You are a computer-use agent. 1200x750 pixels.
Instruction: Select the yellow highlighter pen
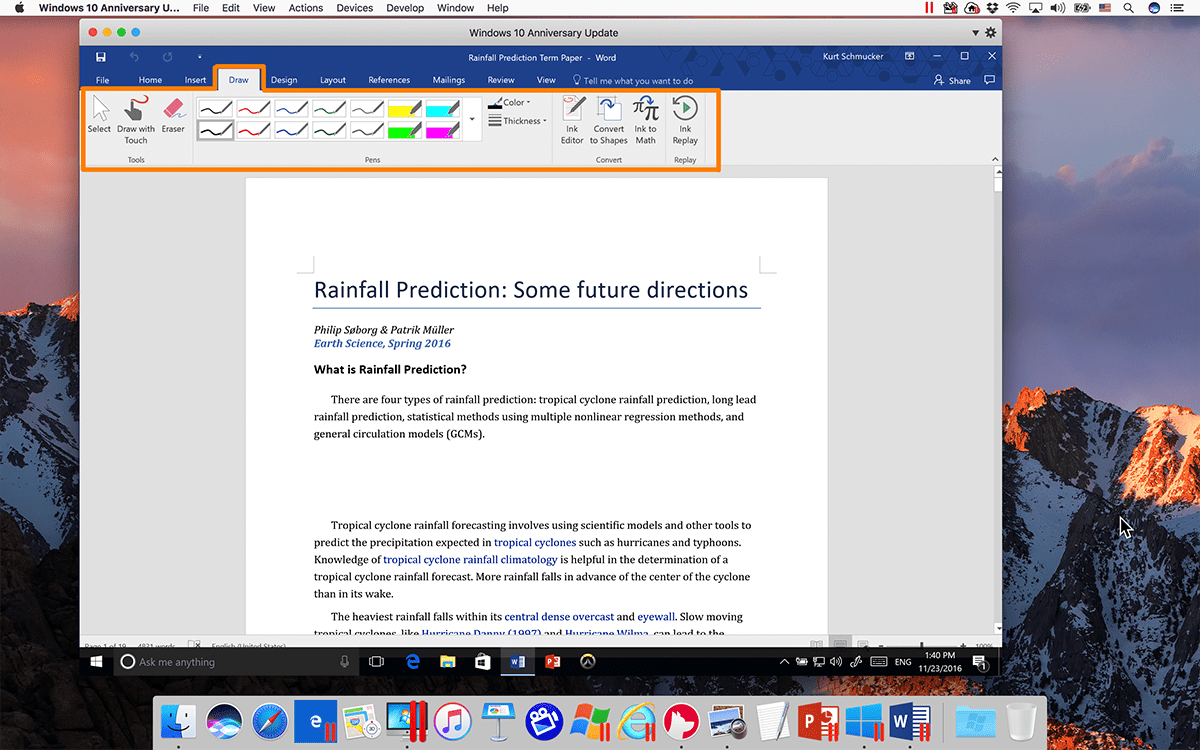(405, 107)
